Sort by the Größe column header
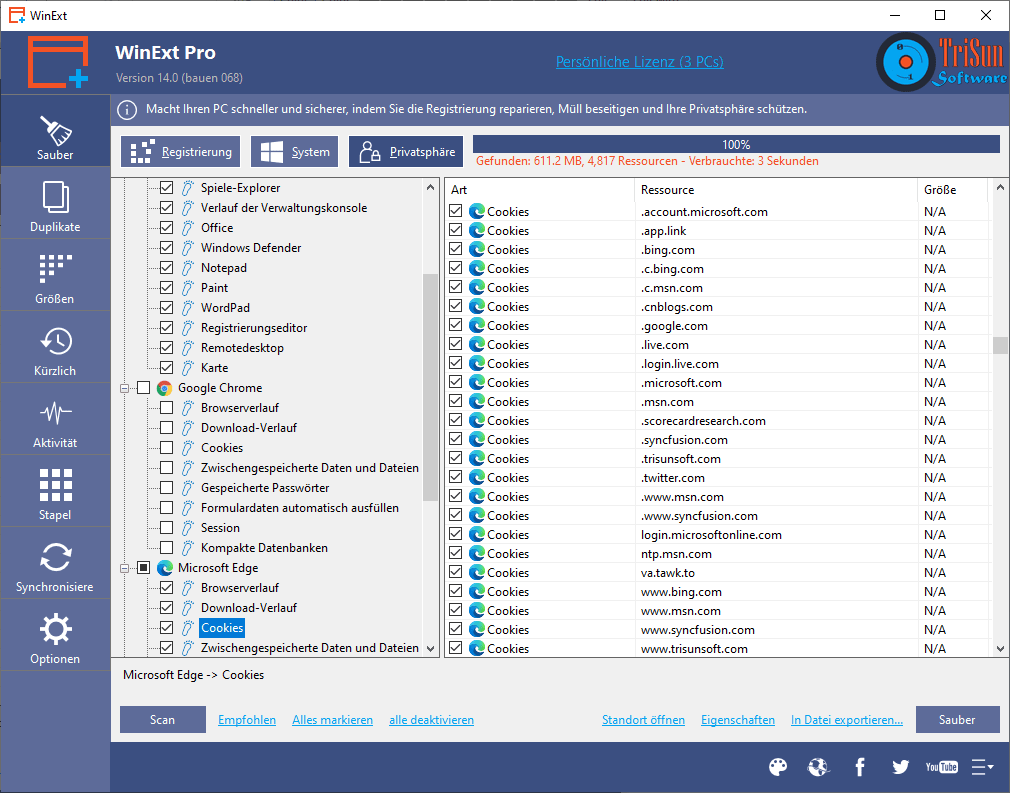This screenshot has height=793, width=1010. pos(953,190)
